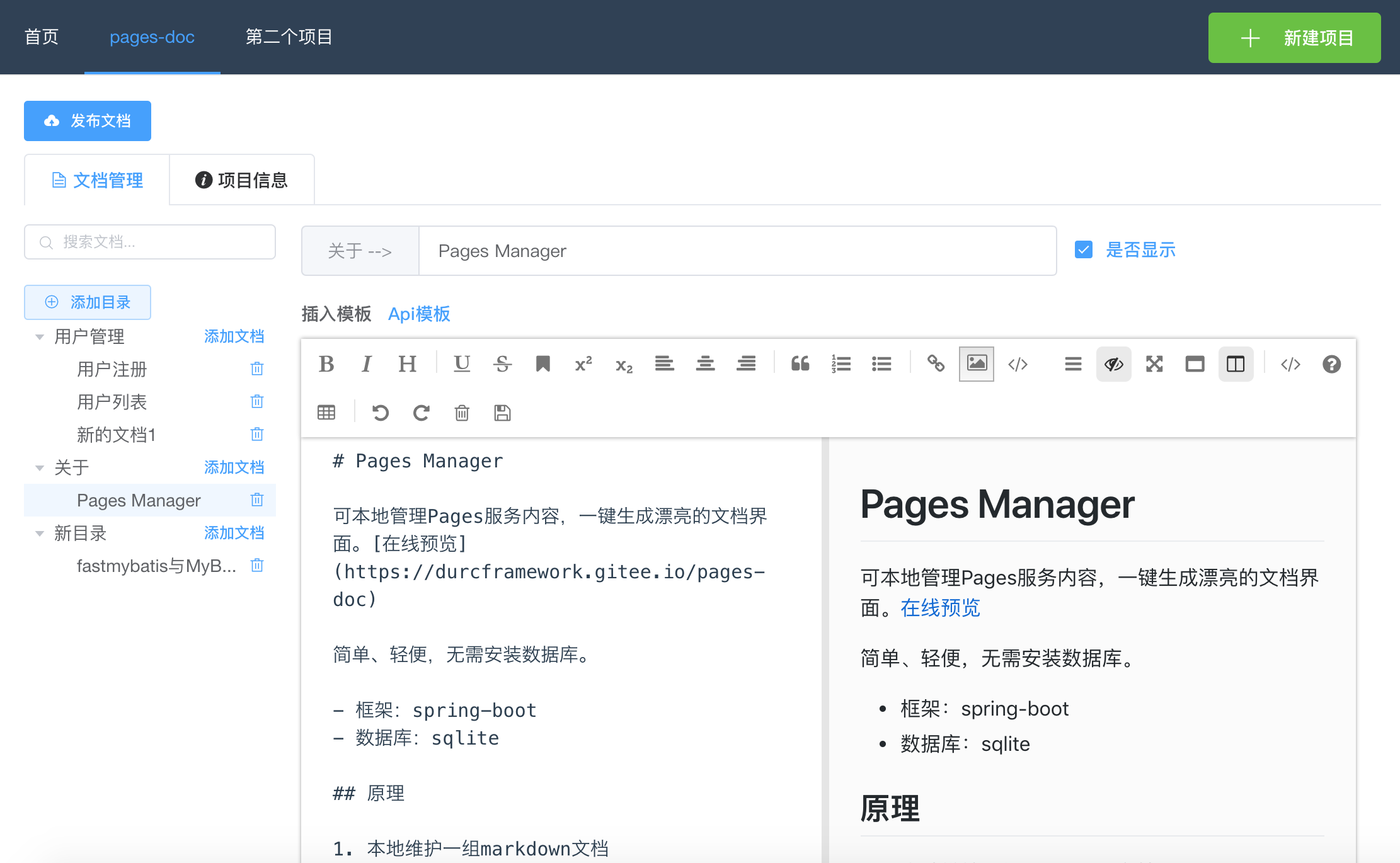This screenshot has height=863, width=1400.
Task: Add document under 用户管理
Action: point(234,336)
